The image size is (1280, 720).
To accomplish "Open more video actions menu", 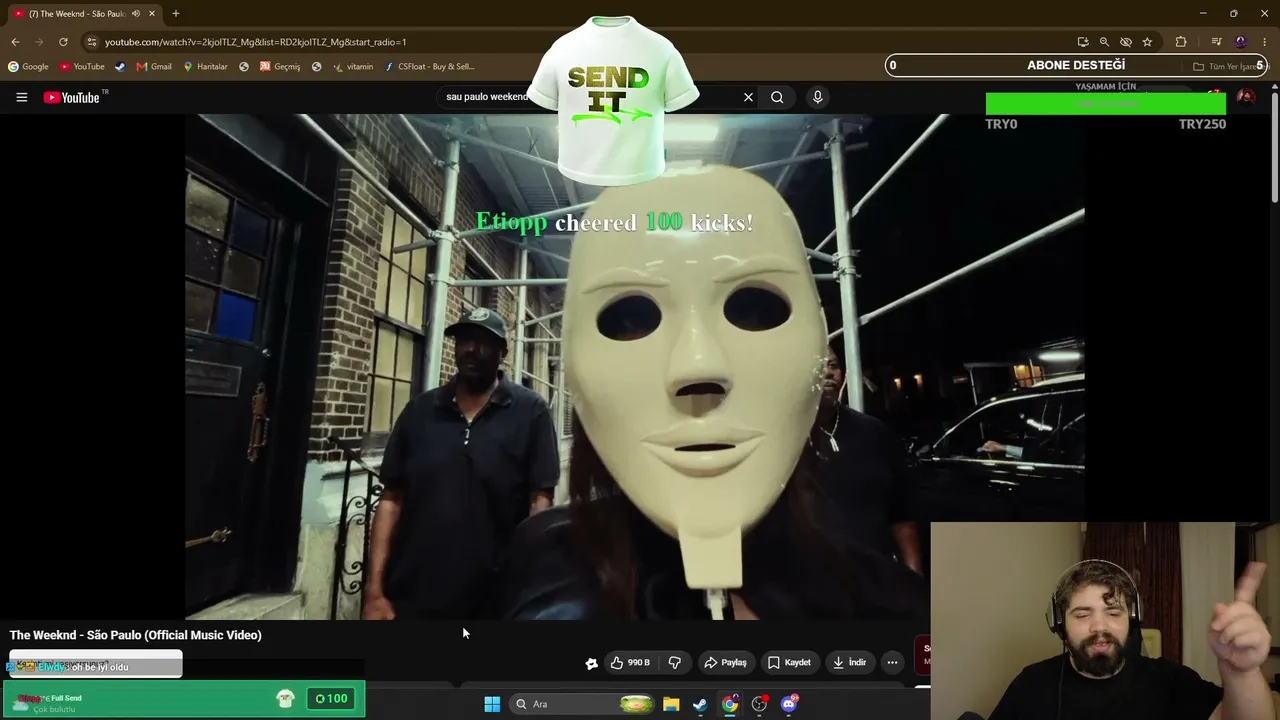I will 892,662.
